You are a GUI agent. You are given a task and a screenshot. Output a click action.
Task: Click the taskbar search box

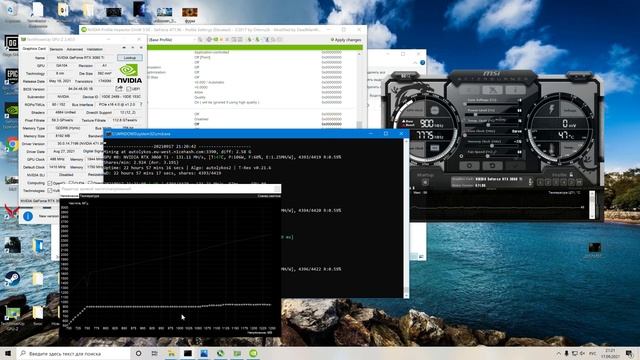pos(73,353)
